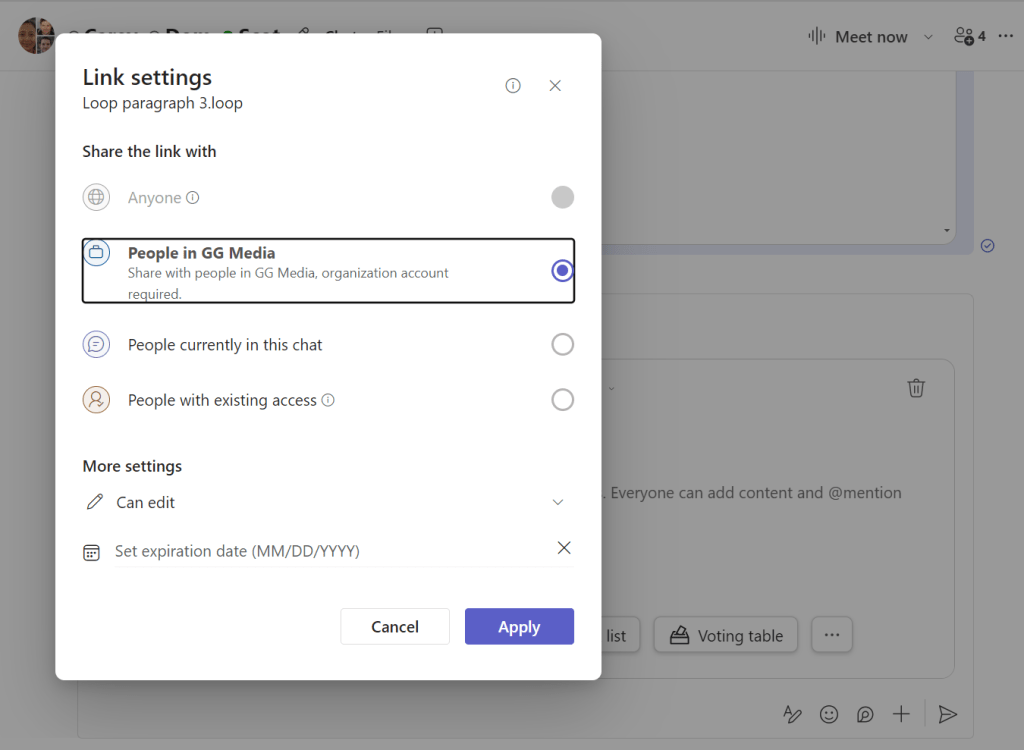Viewport: 1024px width, 750px height.
Task: Select People with existing access radio button
Action: 562,400
